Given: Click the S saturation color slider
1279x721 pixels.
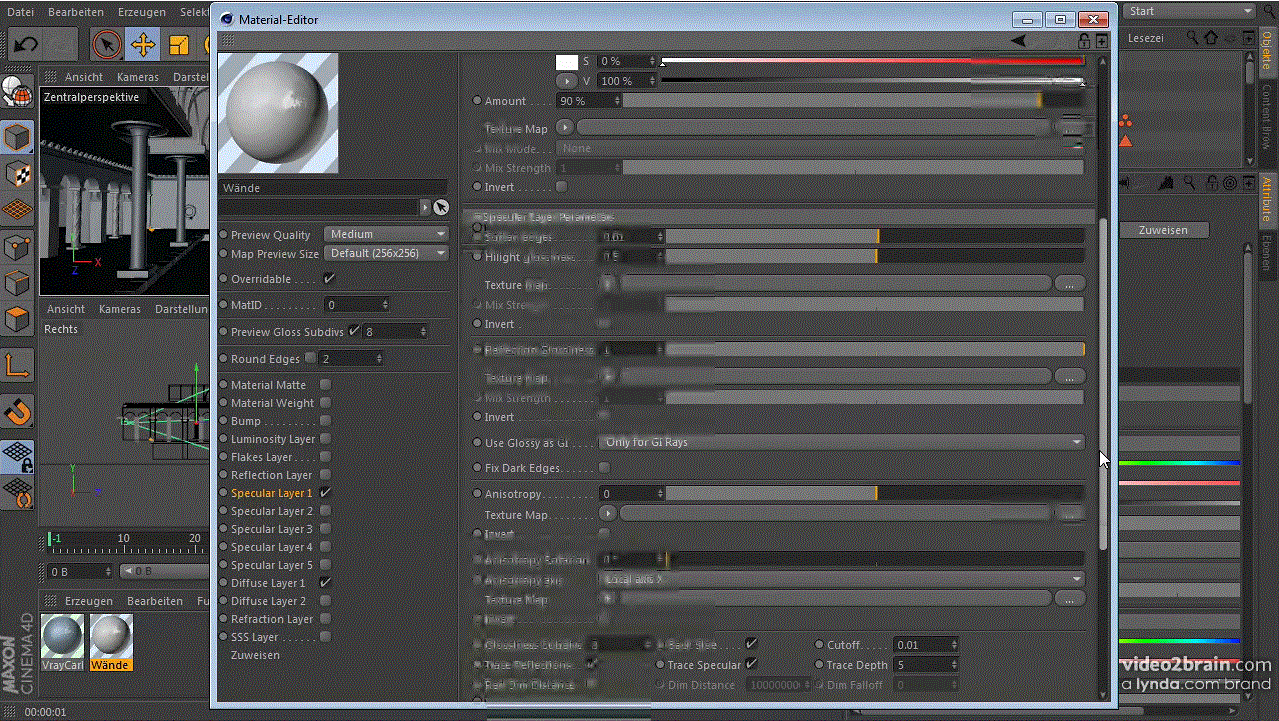Looking at the screenshot, I should 872,61.
